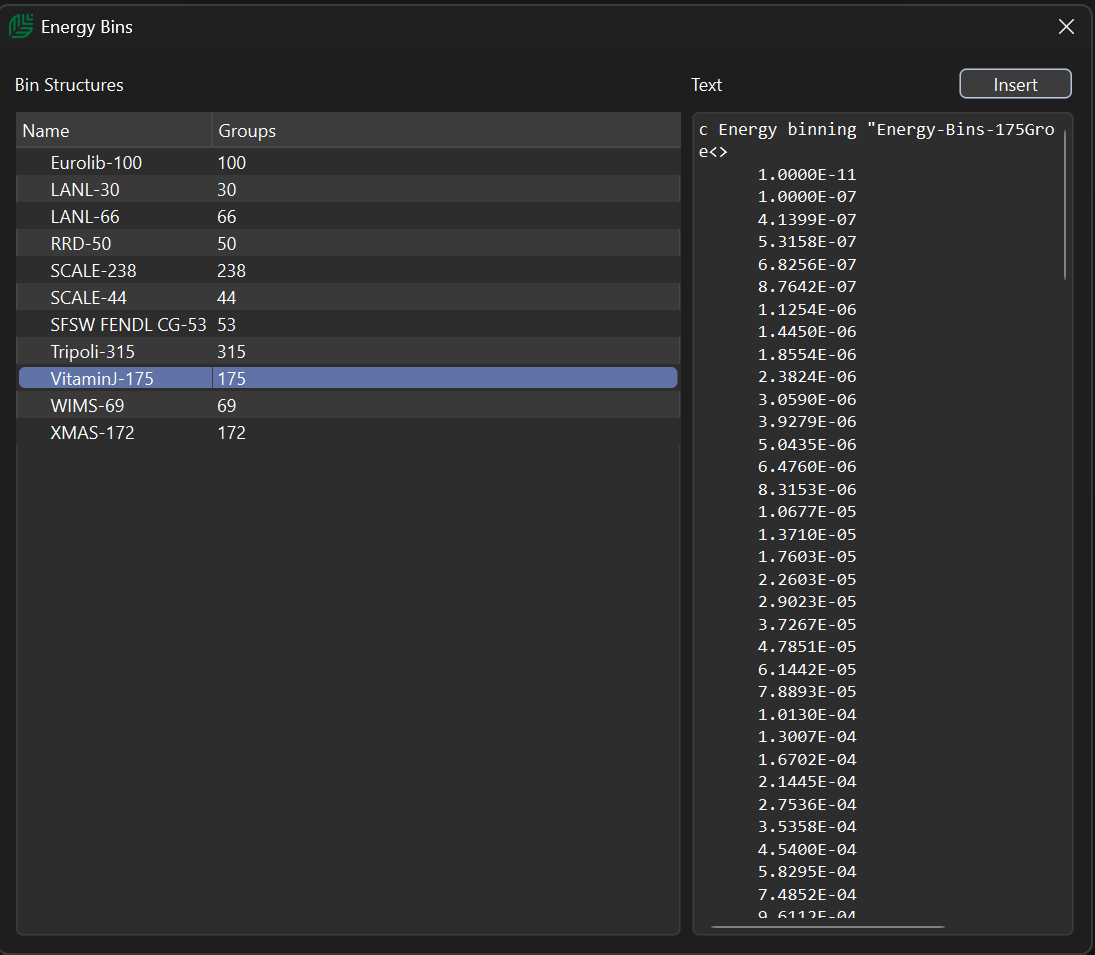Select the XMAS-172 row
This screenshot has height=955, width=1095.
(348, 433)
